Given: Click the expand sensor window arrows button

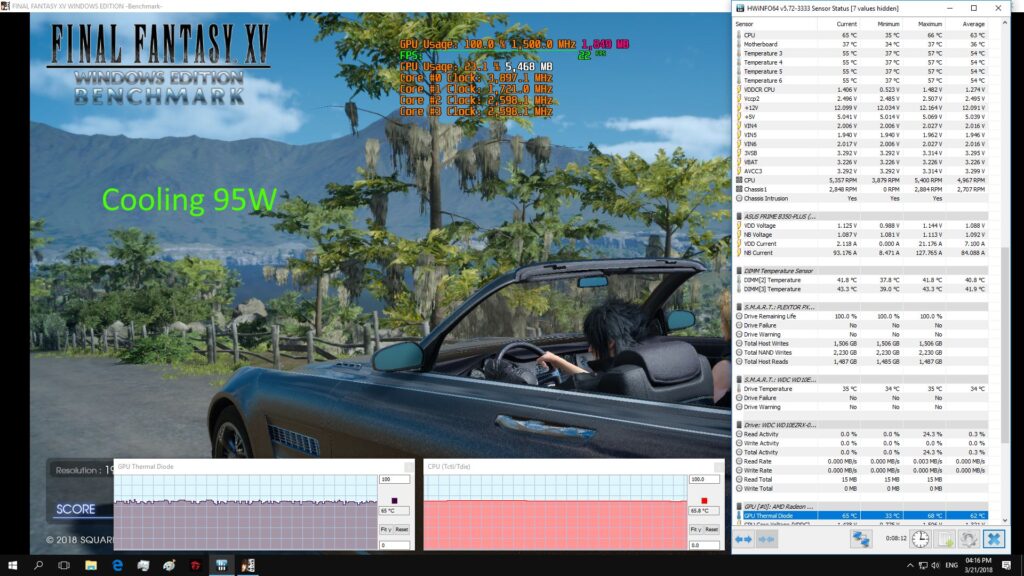Looking at the screenshot, I should (743, 539).
